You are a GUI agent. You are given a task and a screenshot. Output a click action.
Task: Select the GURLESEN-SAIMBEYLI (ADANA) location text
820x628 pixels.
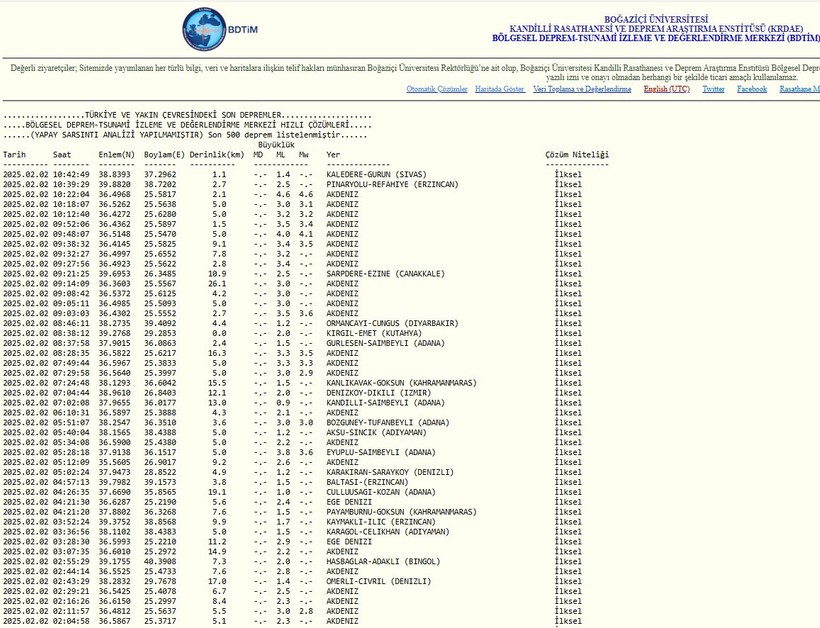click(x=385, y=344)
